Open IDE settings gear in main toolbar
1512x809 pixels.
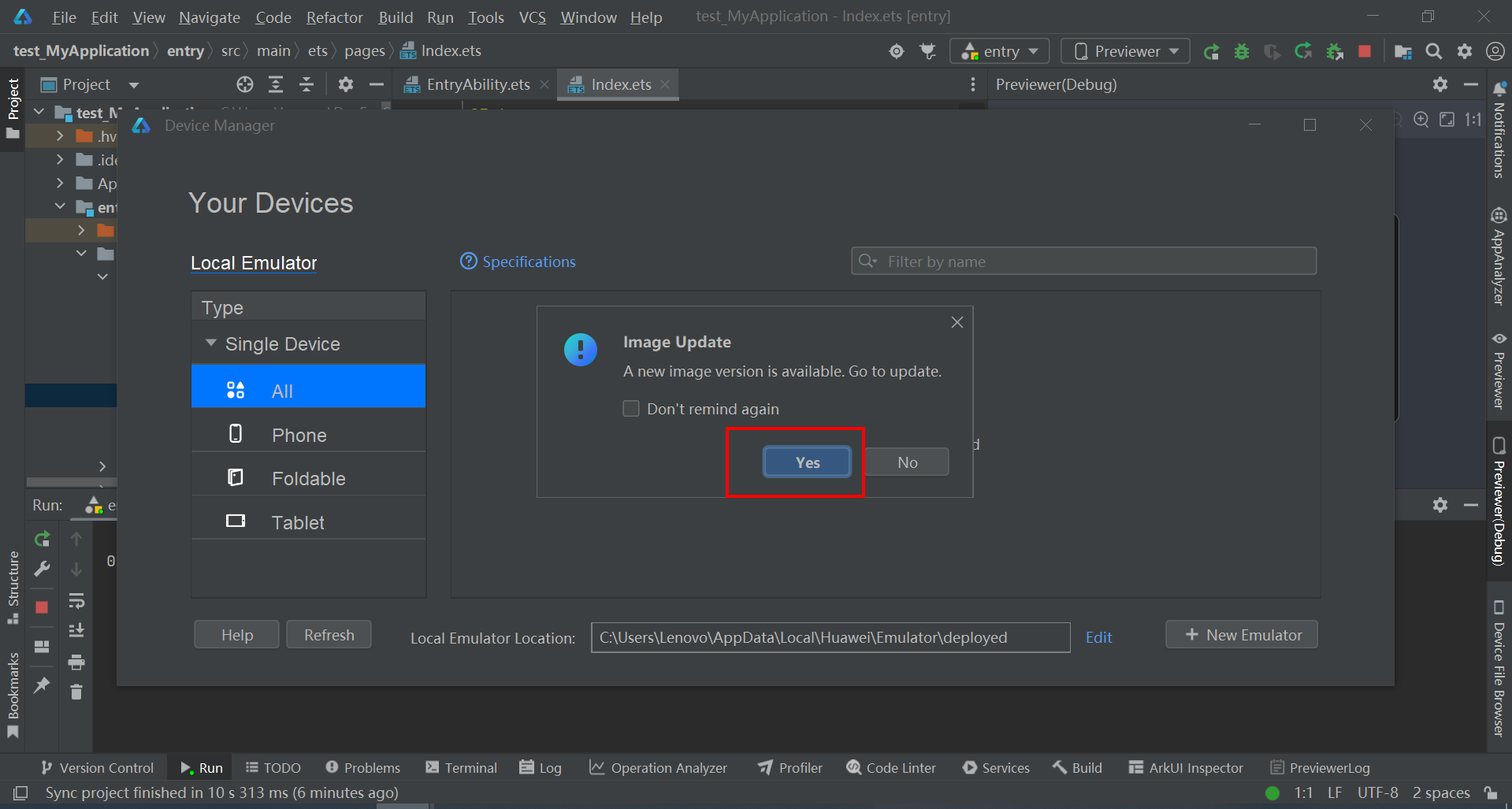[1465, 51]
